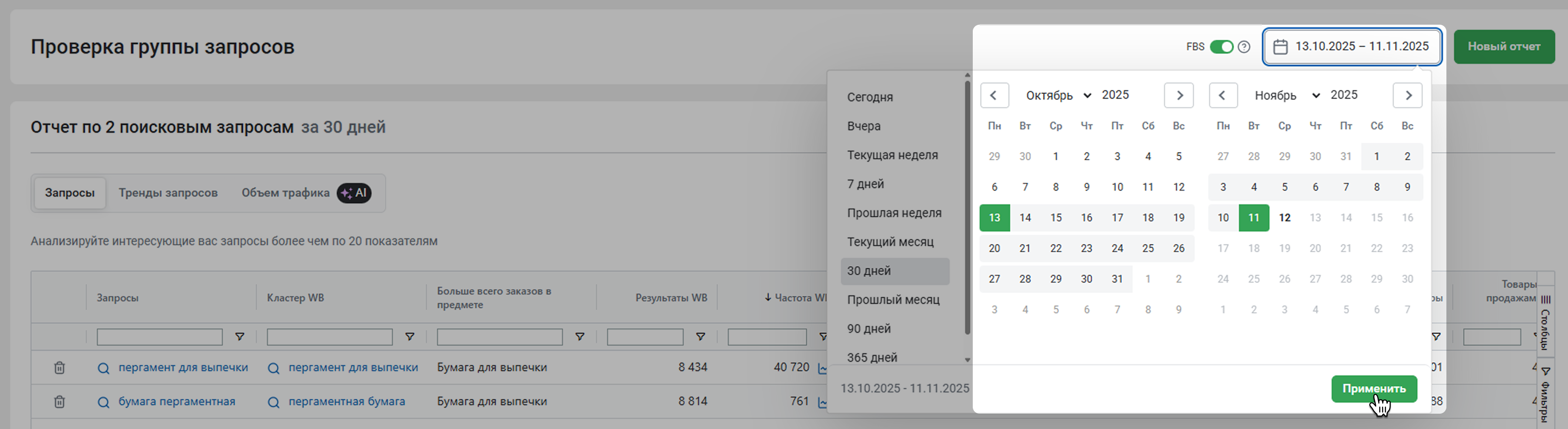Open the date range picker field
Screen dimensions: 1568x429
(x=1352, y=46)
